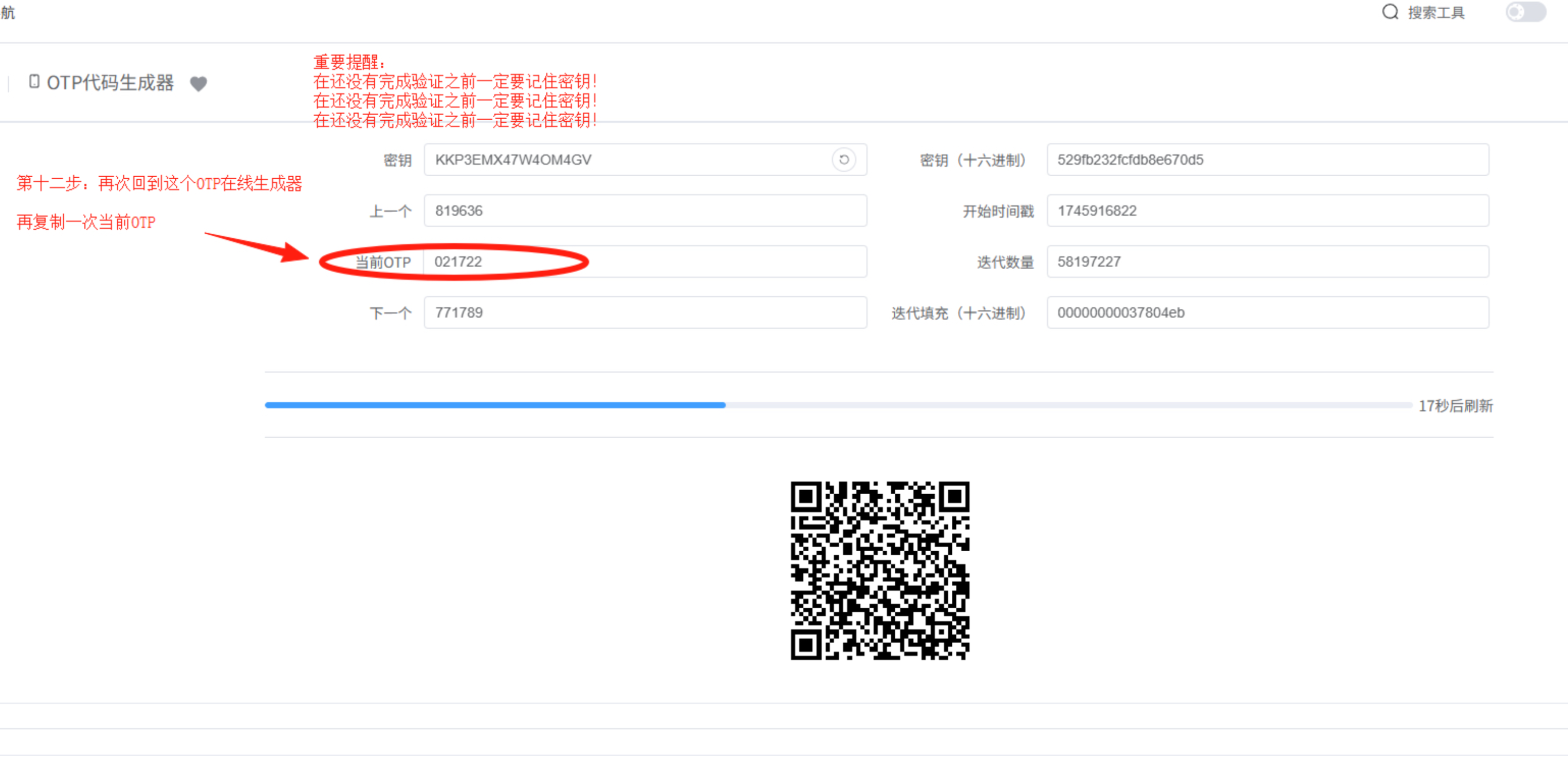Click the 下一个 field showing 771789

(x=645, y=313)
